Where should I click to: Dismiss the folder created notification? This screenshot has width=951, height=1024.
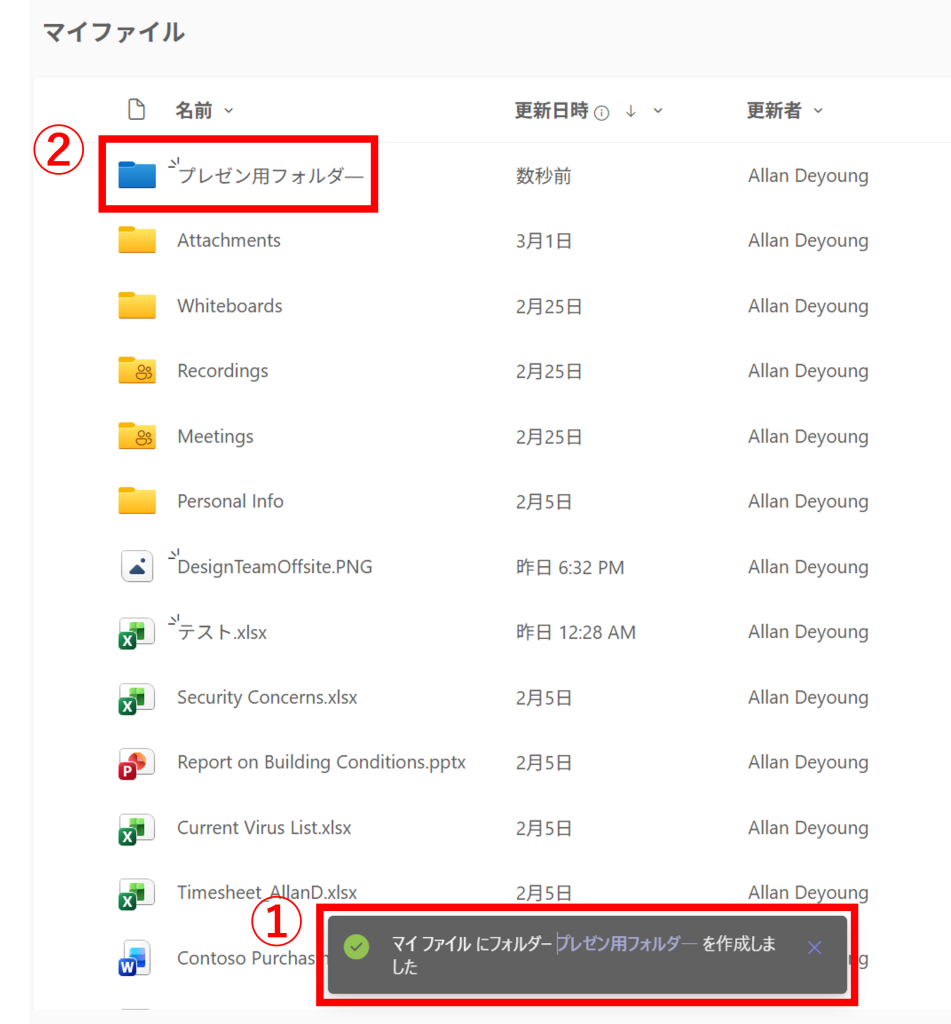click(x=814, y=947)
